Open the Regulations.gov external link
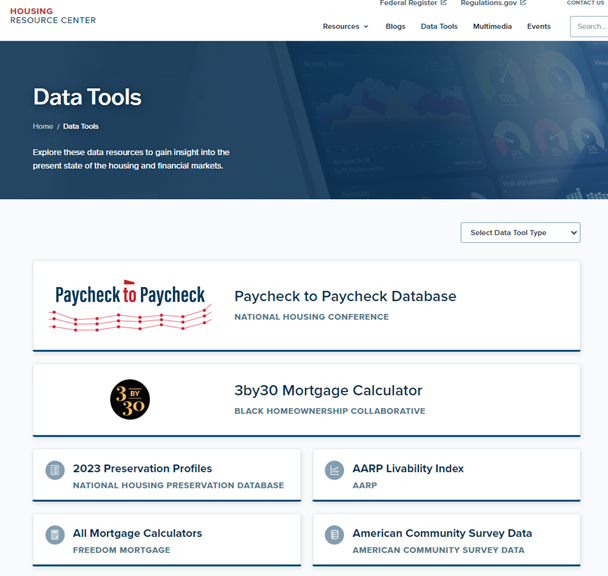The width and height of the screenshot is (608, 576). 493,3
